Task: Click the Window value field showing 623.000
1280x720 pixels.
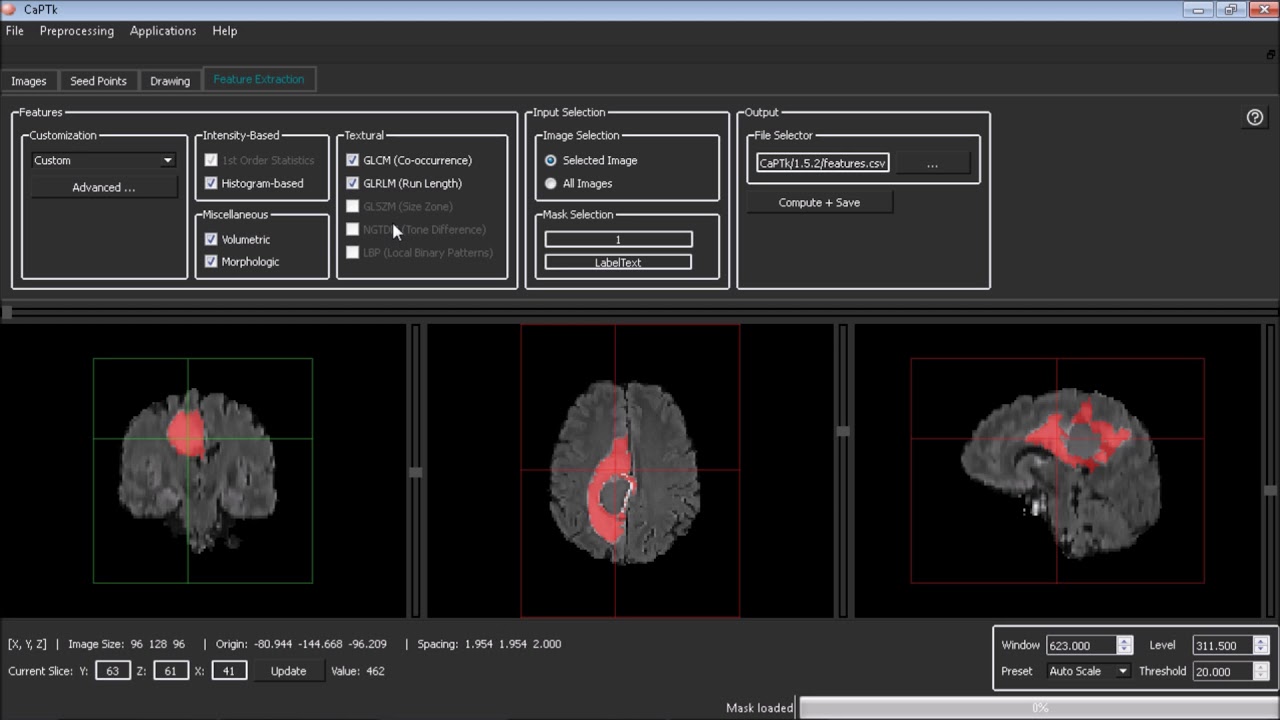Action: [1081, 646]
